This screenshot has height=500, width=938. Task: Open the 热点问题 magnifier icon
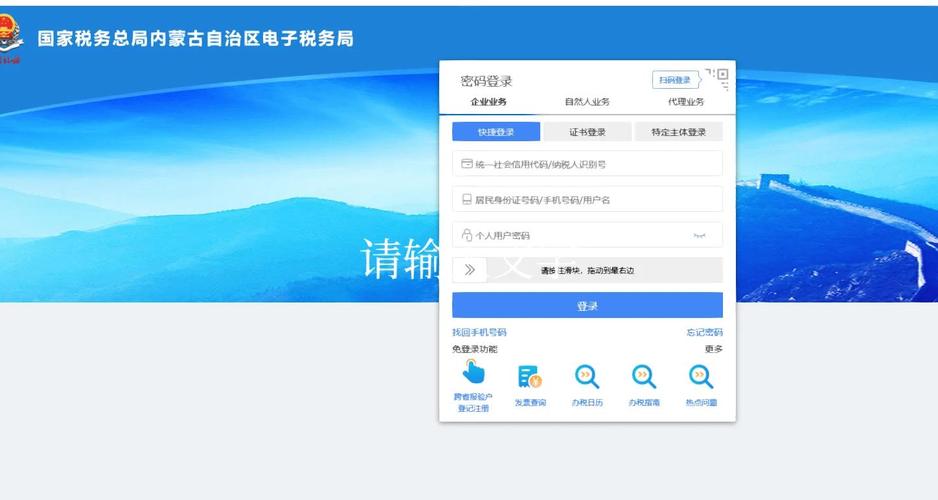pyautogui.click(x=701, y=377)
